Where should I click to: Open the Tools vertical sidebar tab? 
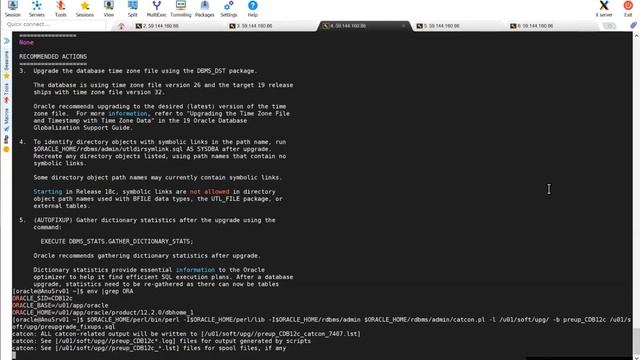click(6, 92)
